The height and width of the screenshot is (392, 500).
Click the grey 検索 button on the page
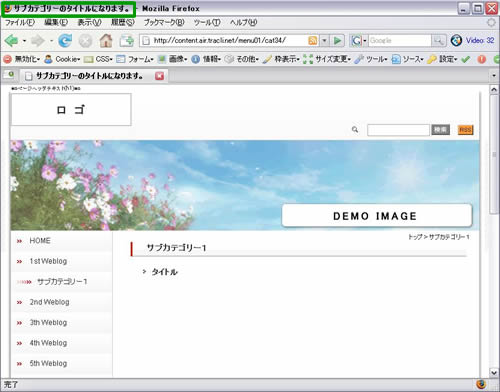pos(440,130)
